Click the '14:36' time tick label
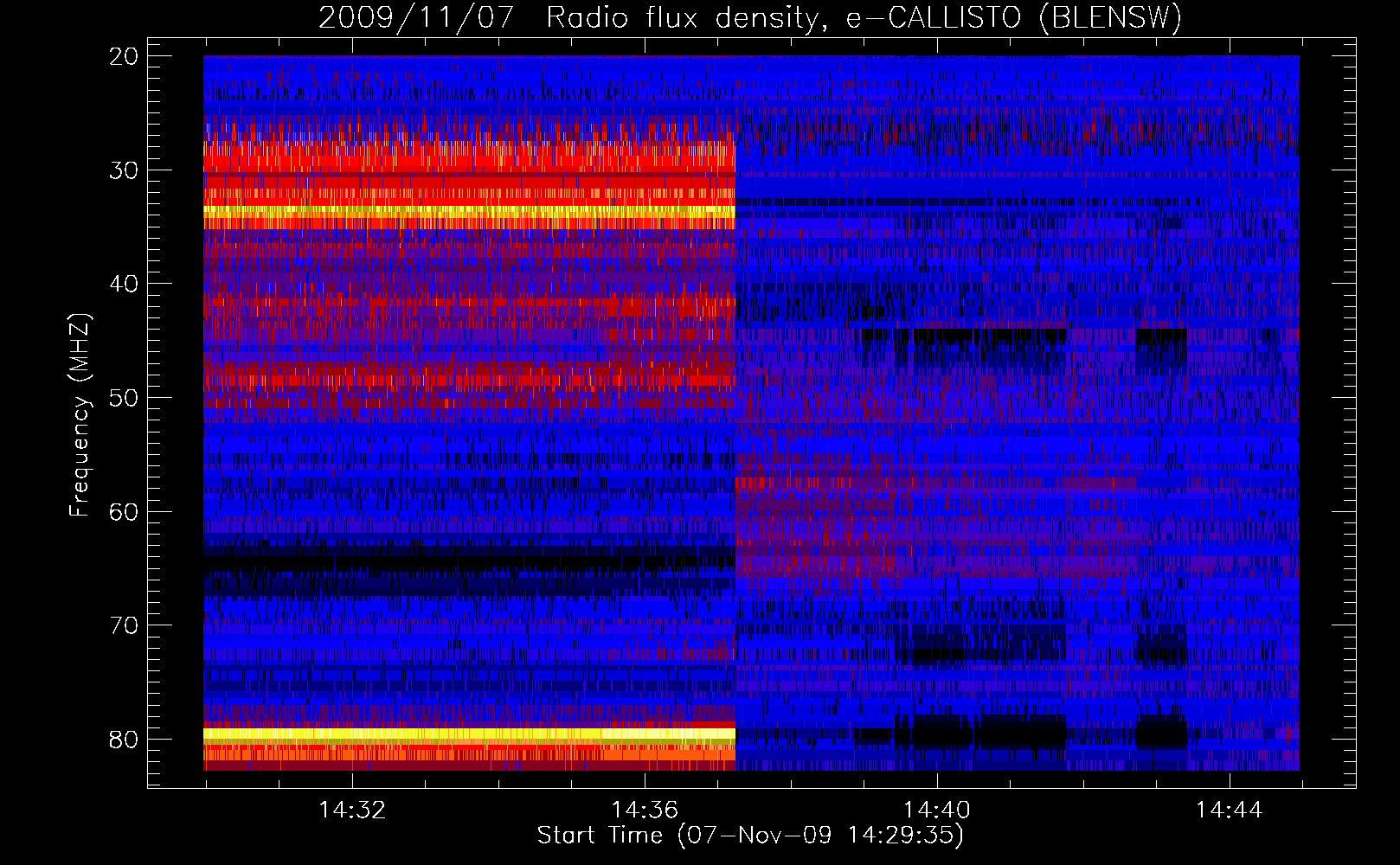 tap(645, 811)
